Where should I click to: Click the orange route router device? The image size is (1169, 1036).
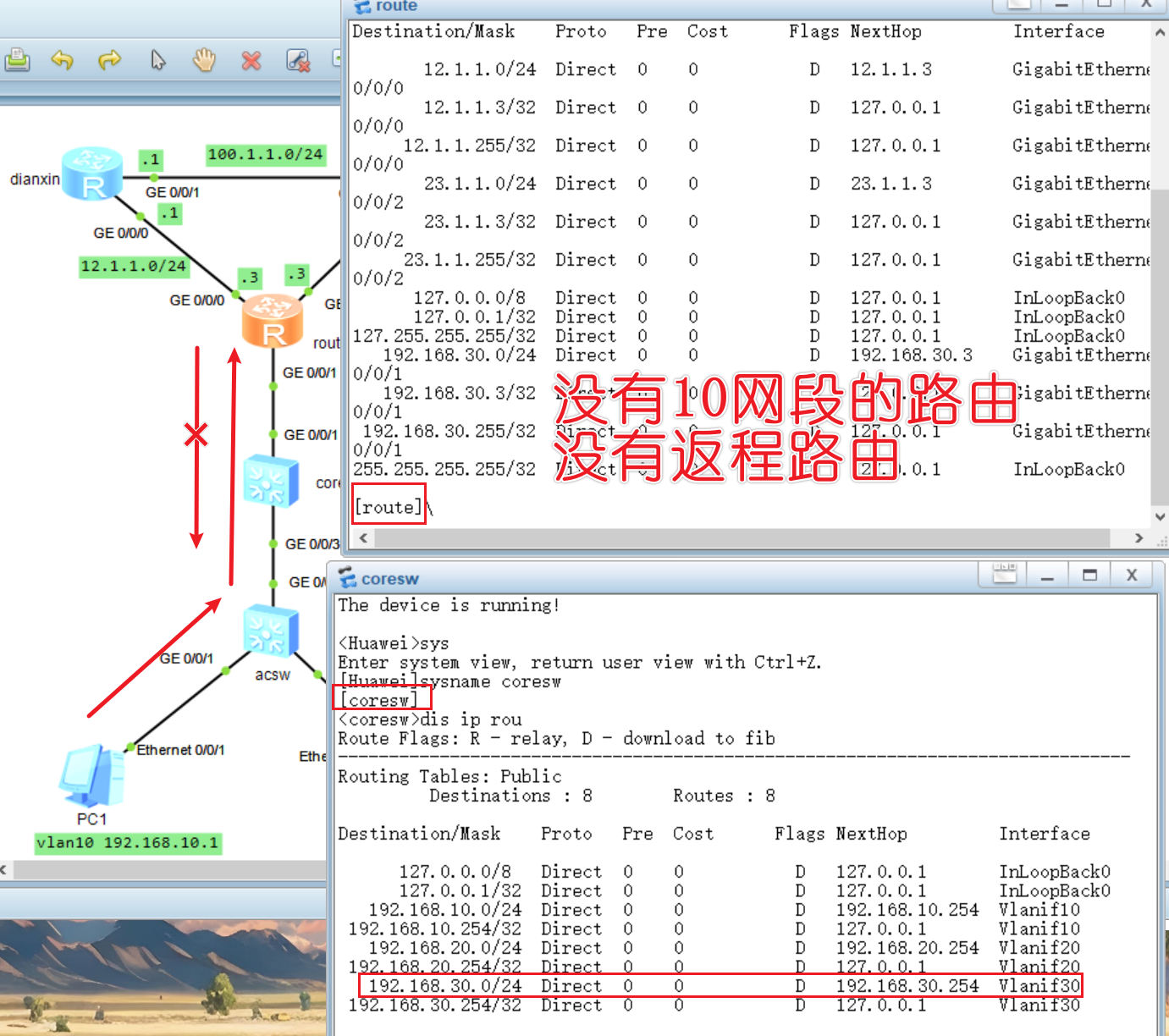[272, 321]
